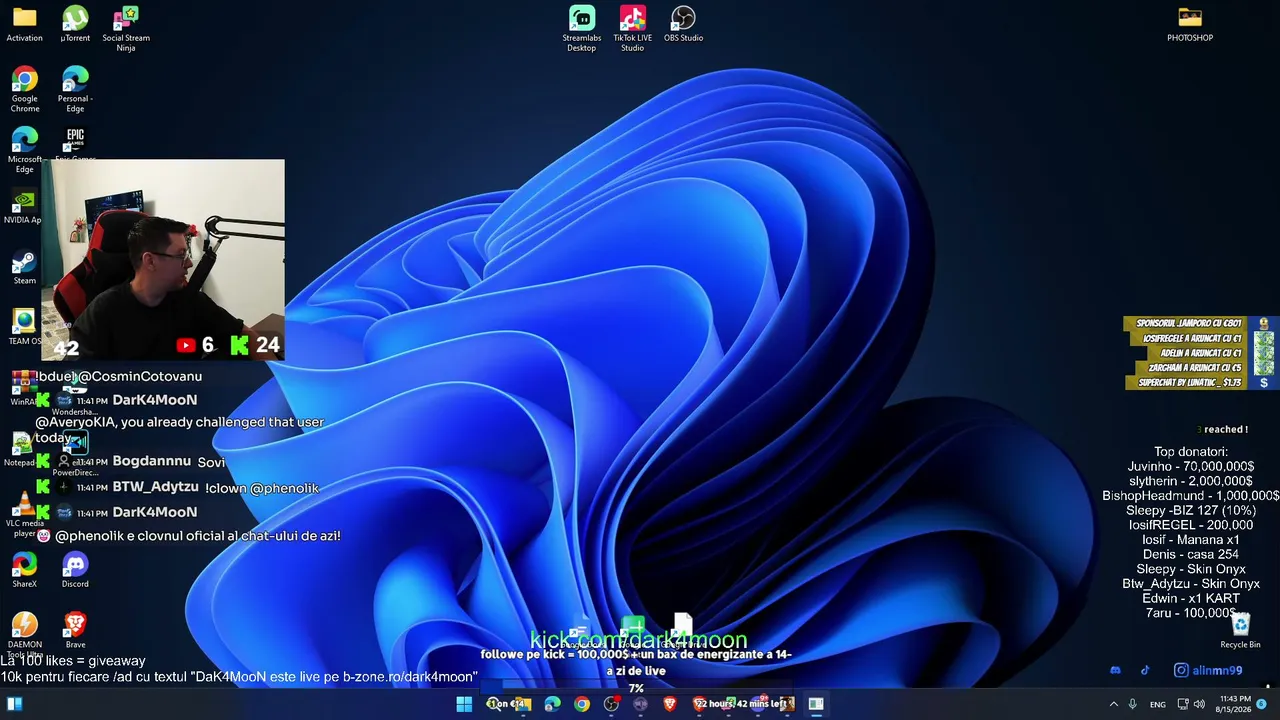Image resolution: width=1280 pixels, height=720 pixels.
Task: Switch to Microsoft Edge on the taskbar
Action: point(552,704)
